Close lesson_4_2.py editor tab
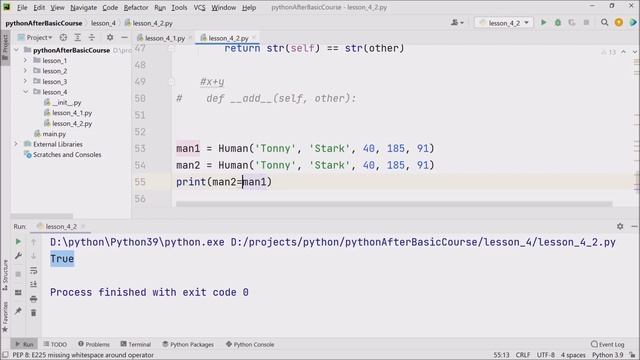The width and height of the screenshot is (640, 360). click(254, 38)
